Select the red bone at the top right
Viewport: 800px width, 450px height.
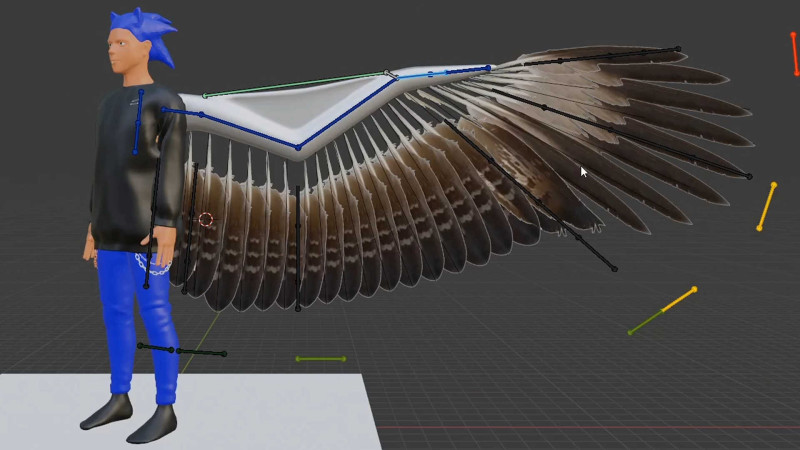click(794, 54)
